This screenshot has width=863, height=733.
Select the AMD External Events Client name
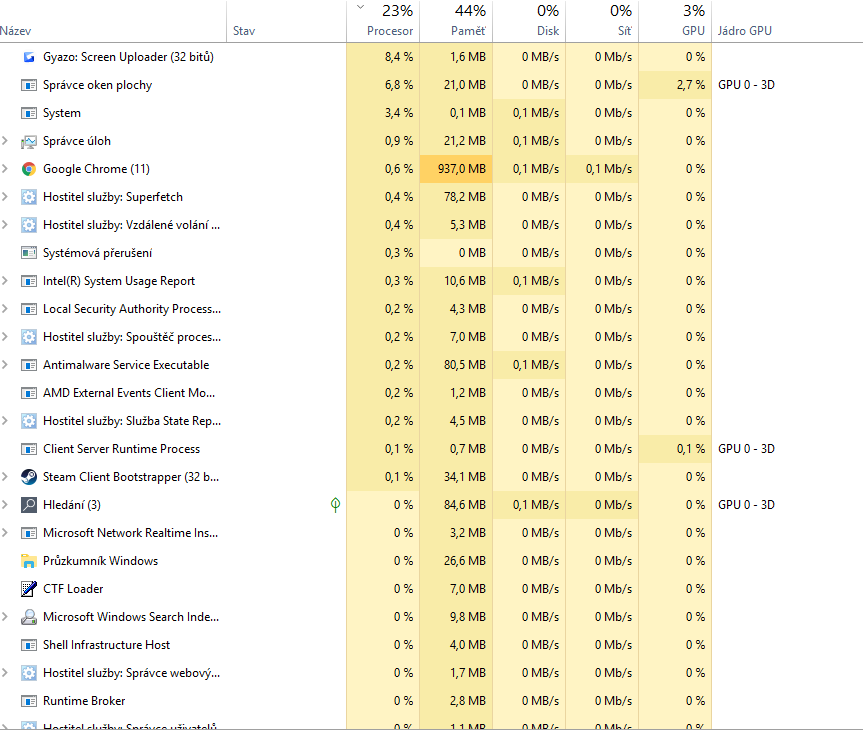129,393
